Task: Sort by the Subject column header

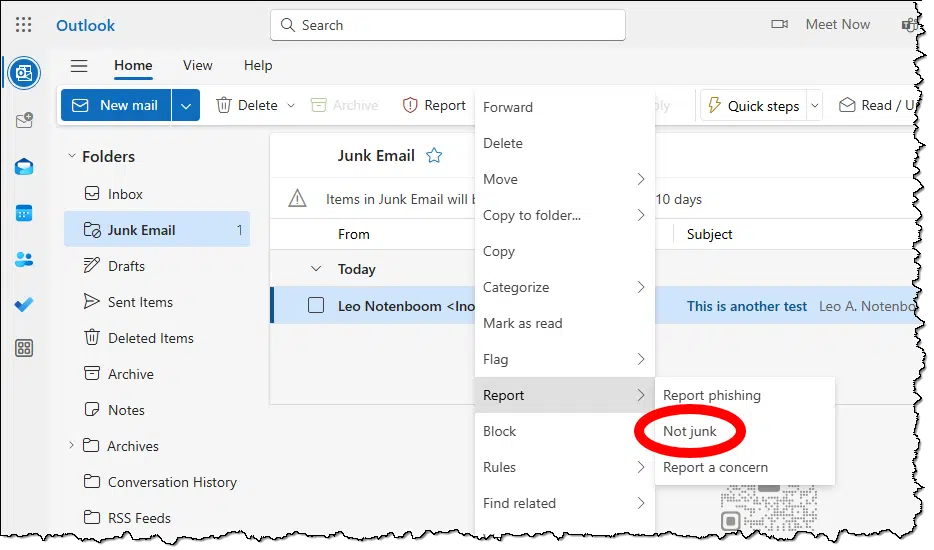Action: point(709,235)
